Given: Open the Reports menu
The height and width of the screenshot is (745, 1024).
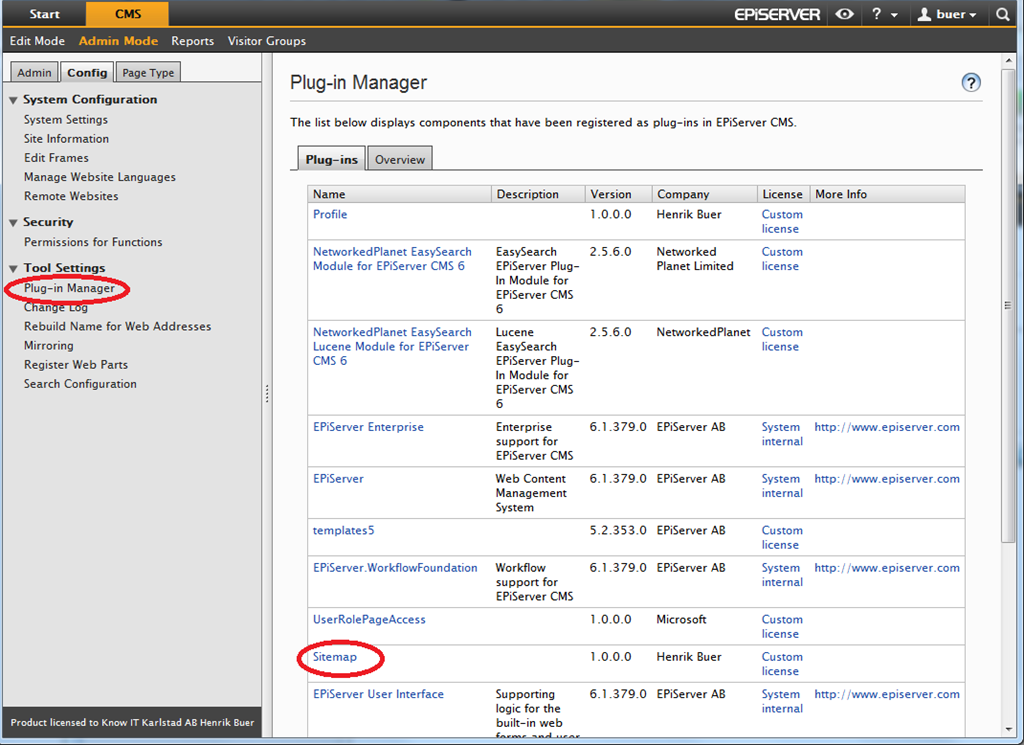Looking at the screenshot, I should tap(192, 41).
